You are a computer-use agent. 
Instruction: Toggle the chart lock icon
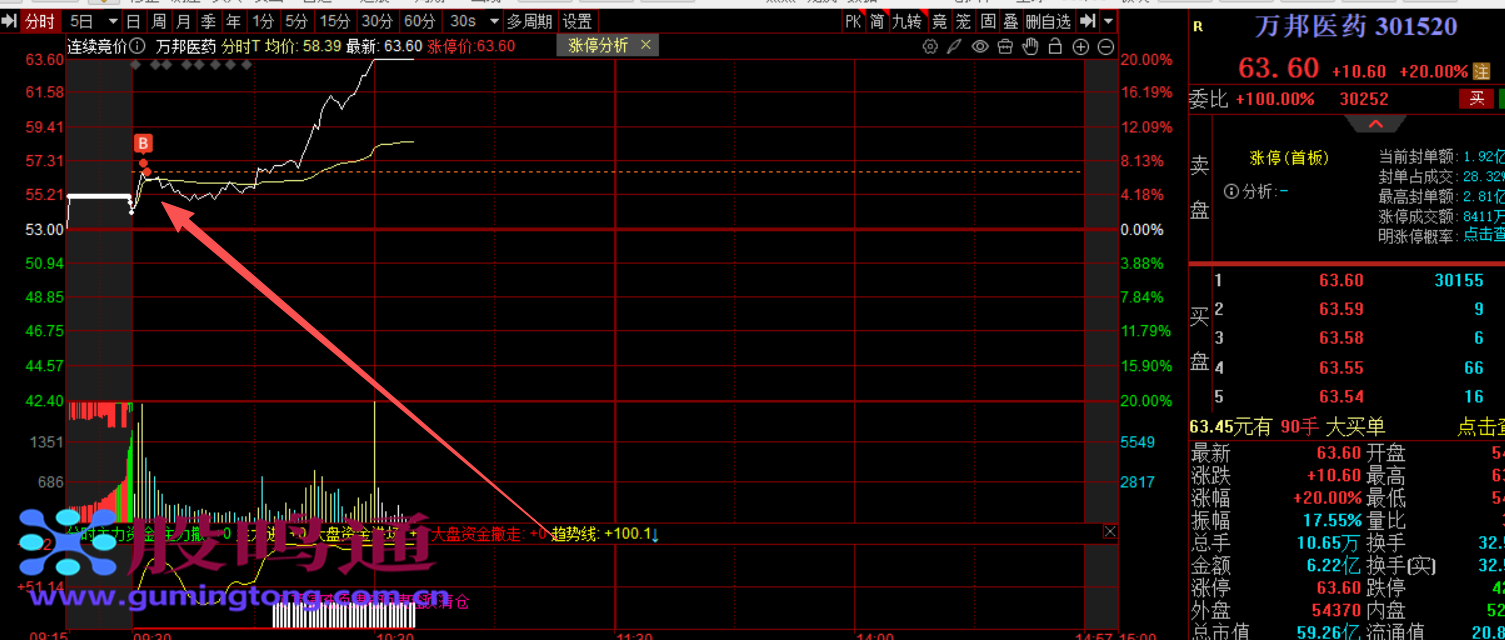pos(1055,46)
